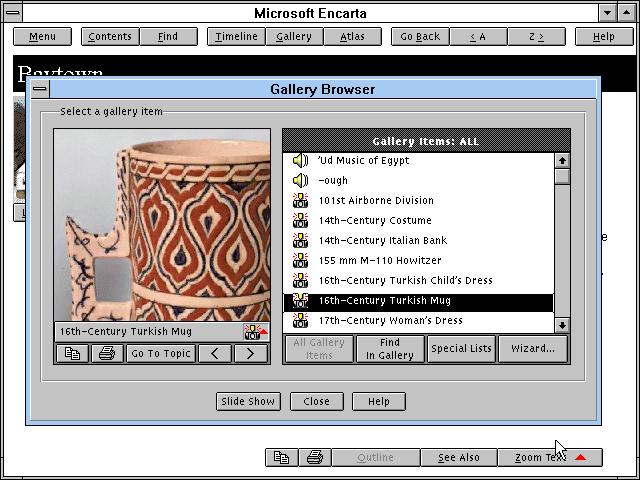The image size is (640, 480).
Task: Select 101st Airborne Division item
Action: [x=418, y=200]
